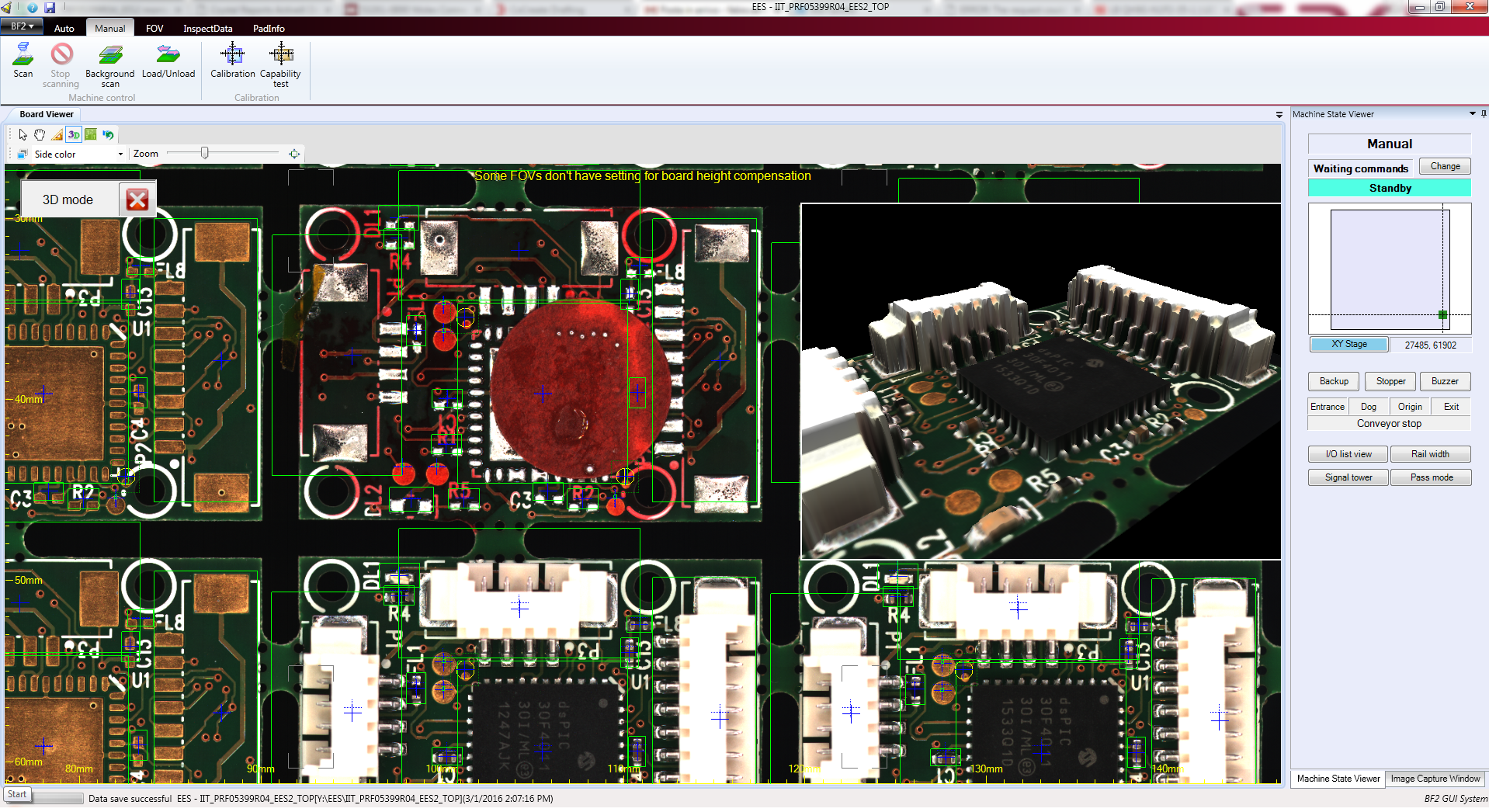Click the Pass mode button

point(1431,477)
